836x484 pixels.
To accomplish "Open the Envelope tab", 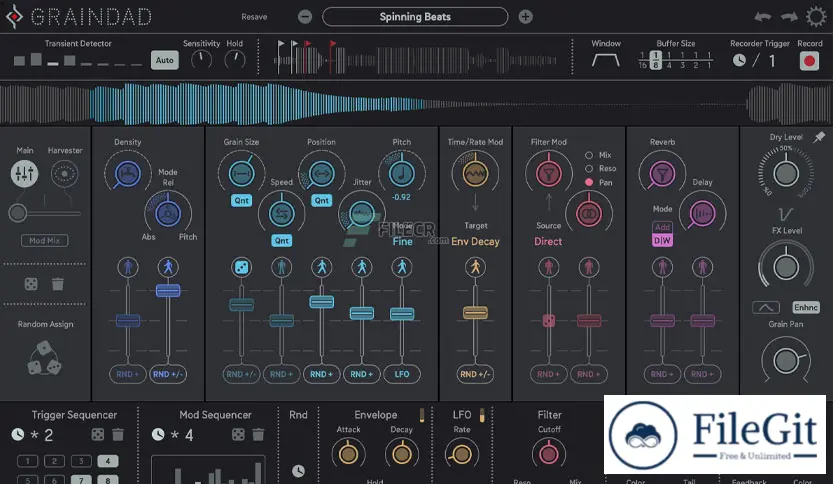I will pos(375,415).
